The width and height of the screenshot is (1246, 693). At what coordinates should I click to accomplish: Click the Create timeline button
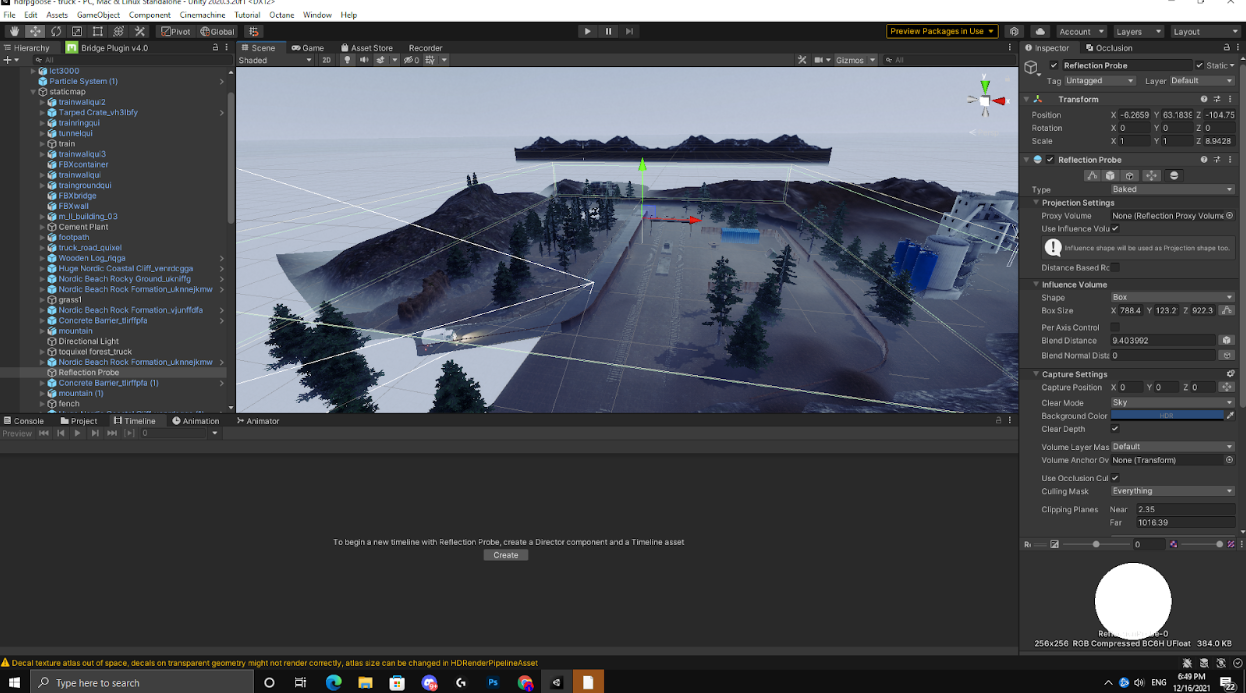tap(506, 555)
